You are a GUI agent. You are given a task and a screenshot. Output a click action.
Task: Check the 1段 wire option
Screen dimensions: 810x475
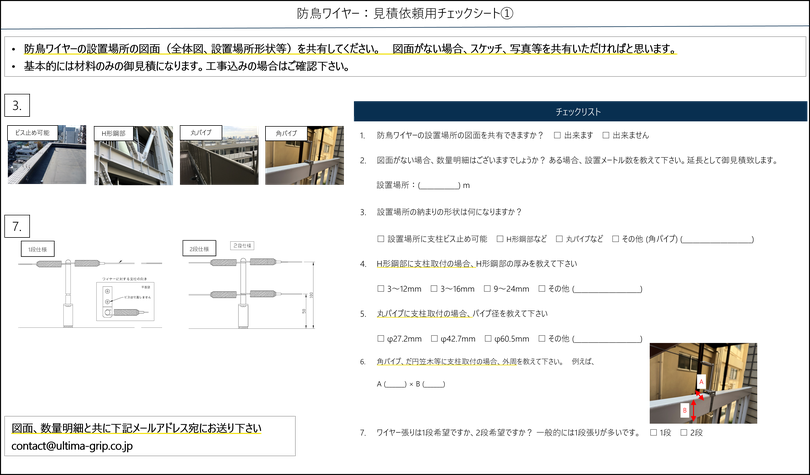pyautogui.click(x=653, y=433)
